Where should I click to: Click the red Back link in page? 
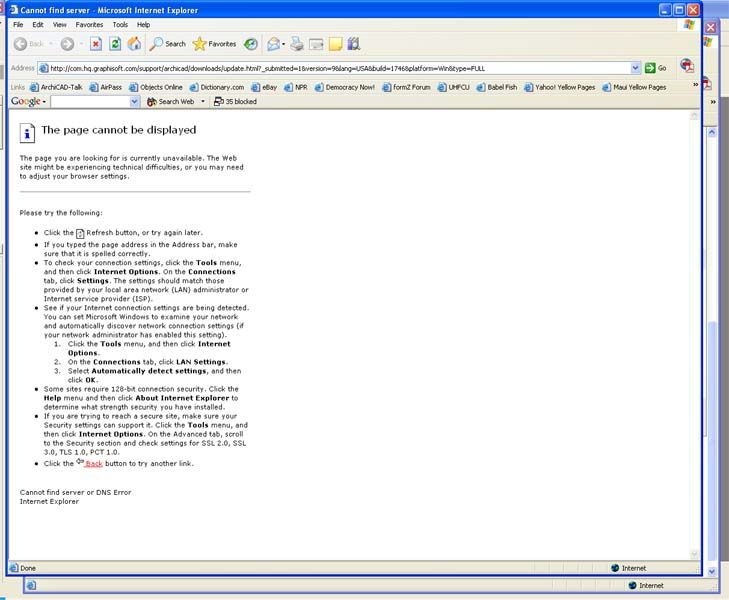coord(93,463)
